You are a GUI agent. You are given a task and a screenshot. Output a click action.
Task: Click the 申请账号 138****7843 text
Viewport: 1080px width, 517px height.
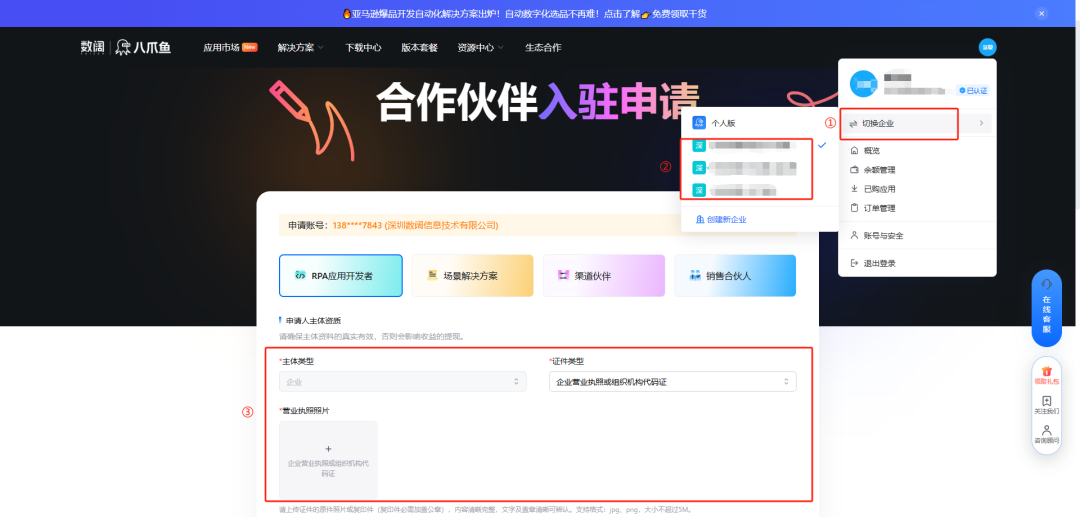[393, 225]
